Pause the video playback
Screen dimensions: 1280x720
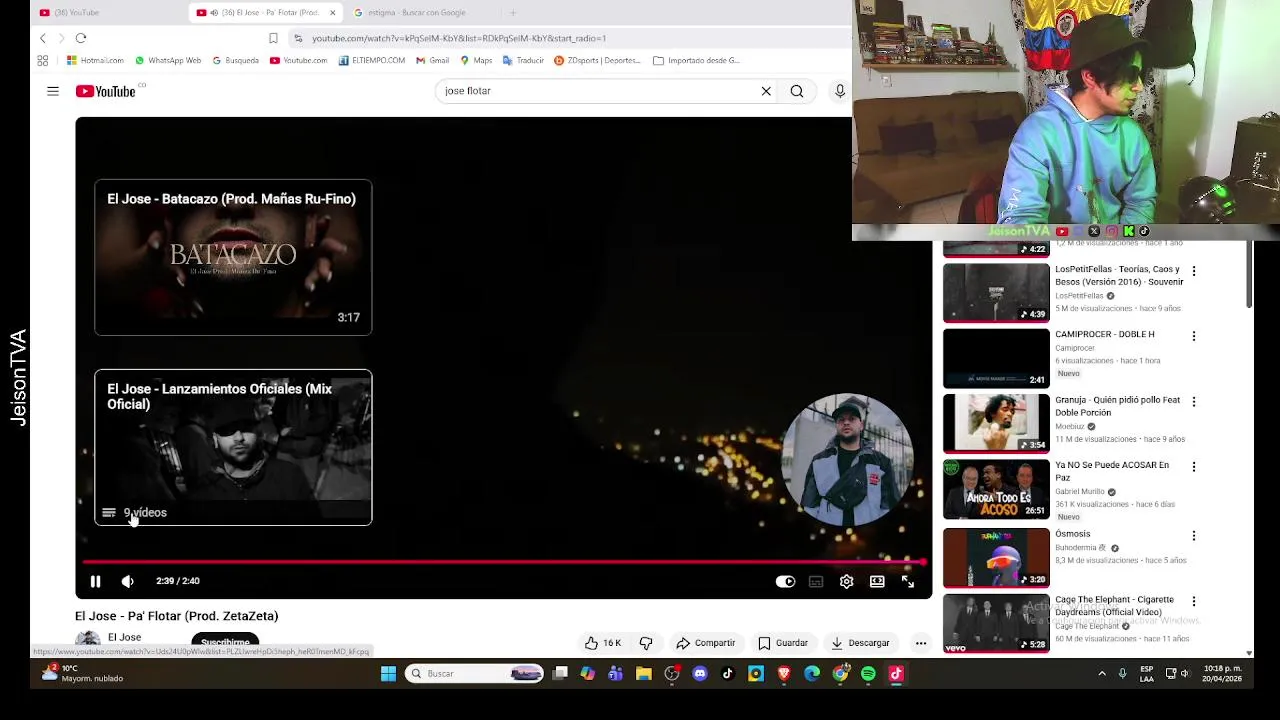pyautogui.click(x=95, y=581)
